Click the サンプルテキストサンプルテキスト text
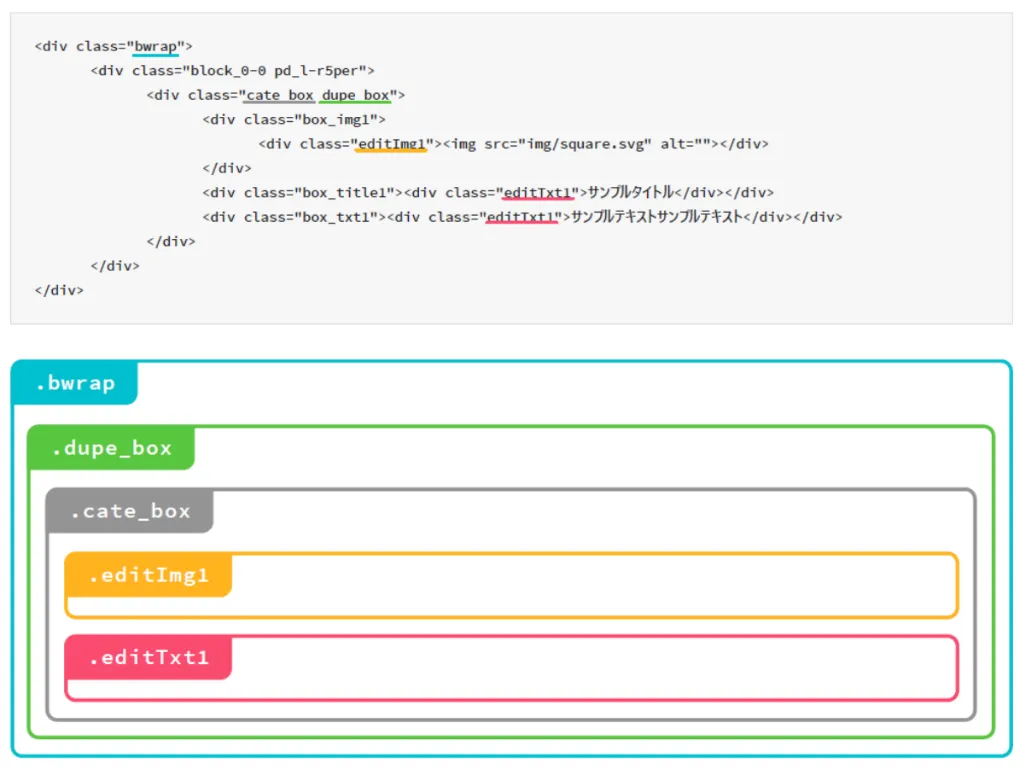 [x=656, y=217]
